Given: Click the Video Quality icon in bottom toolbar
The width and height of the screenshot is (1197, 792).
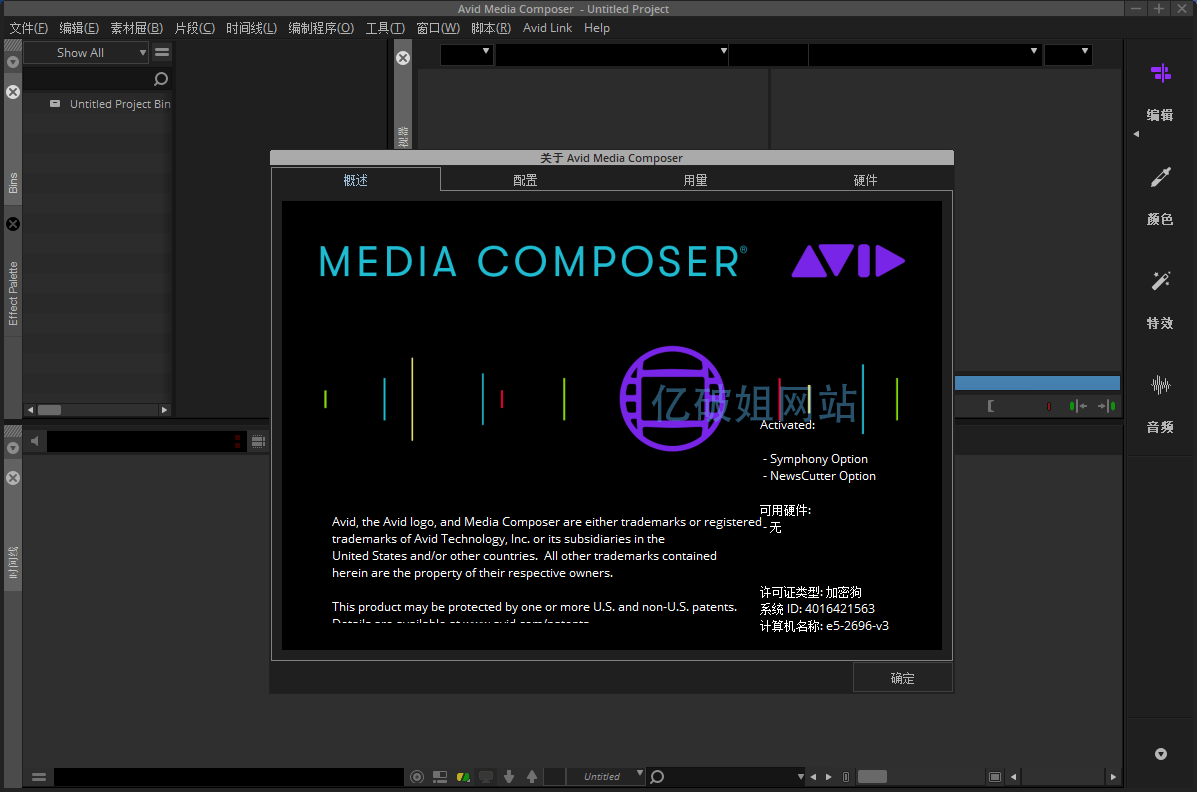Looking at the screenshot, I should pyautogui.click(x=464, y=776).
